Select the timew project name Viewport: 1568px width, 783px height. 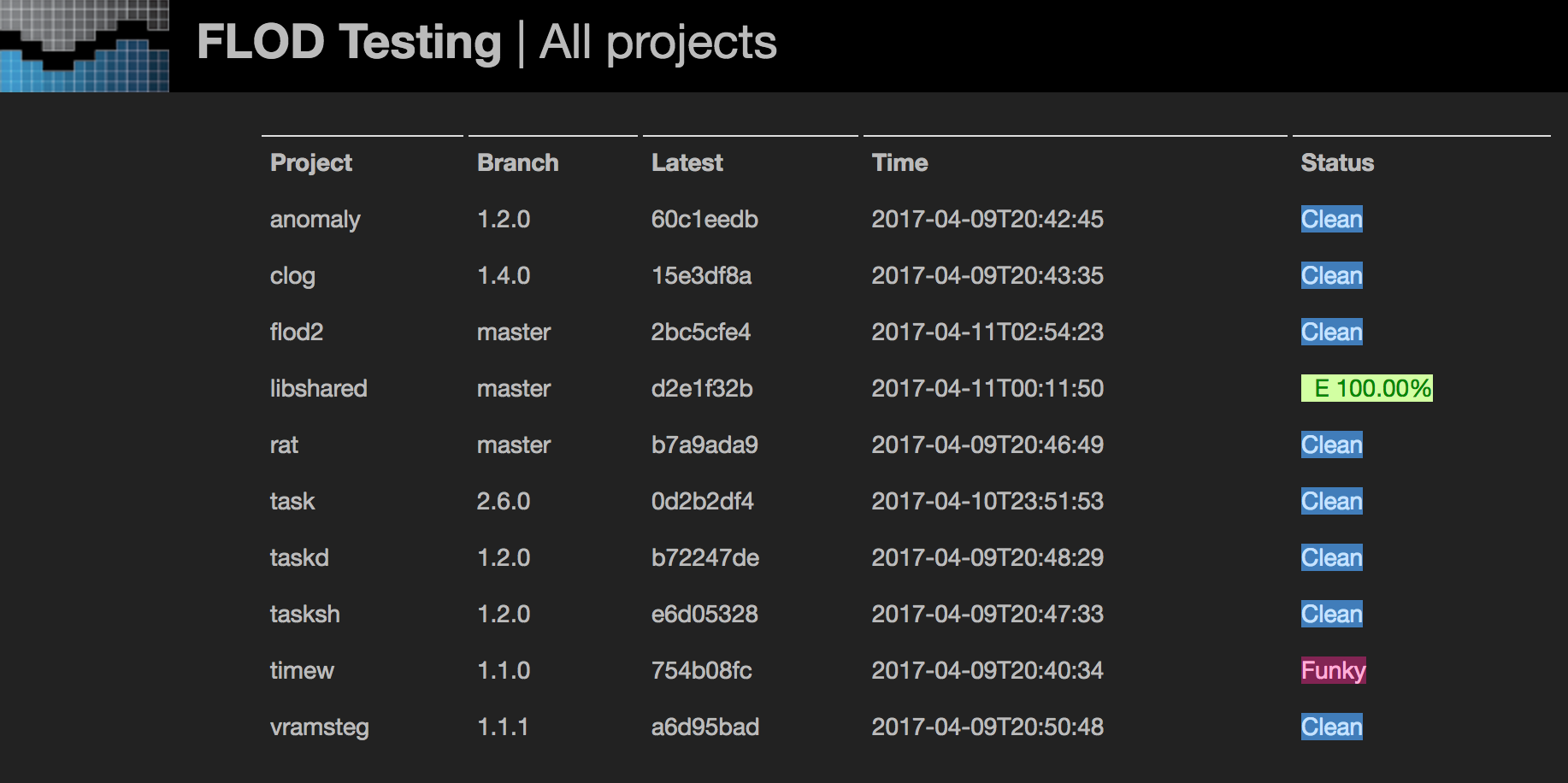302,670
